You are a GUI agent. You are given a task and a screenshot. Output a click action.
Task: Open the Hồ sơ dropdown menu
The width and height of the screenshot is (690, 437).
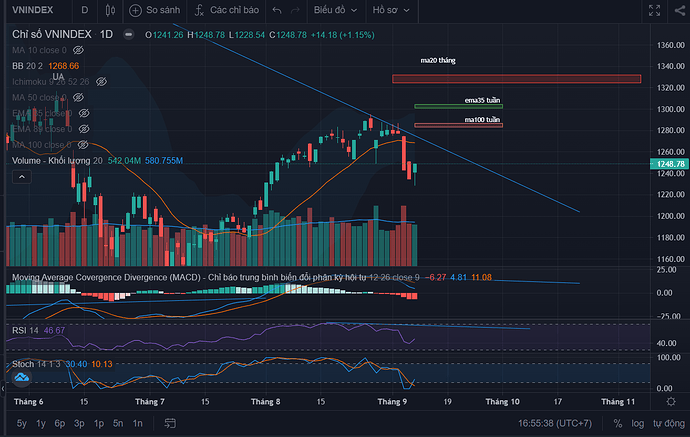tap(391, 10)
